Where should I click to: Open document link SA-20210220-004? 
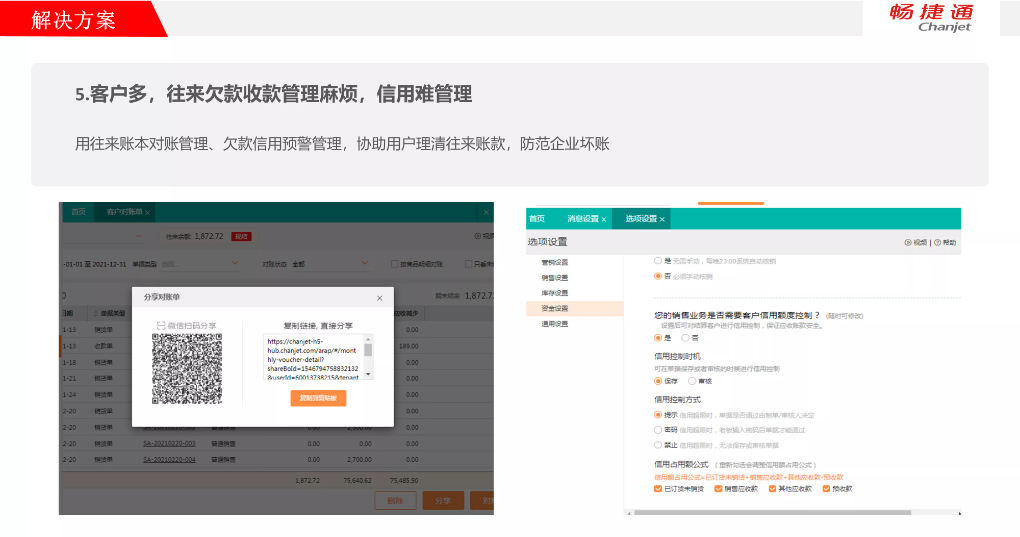coord(169,460)
